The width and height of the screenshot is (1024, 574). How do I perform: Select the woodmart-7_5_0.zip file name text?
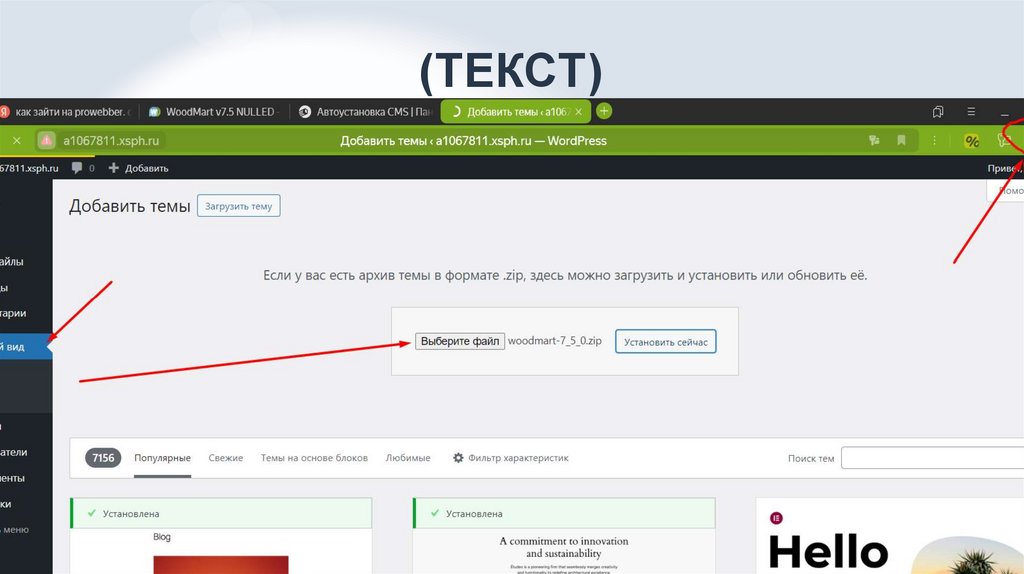[x=554, y=340]
